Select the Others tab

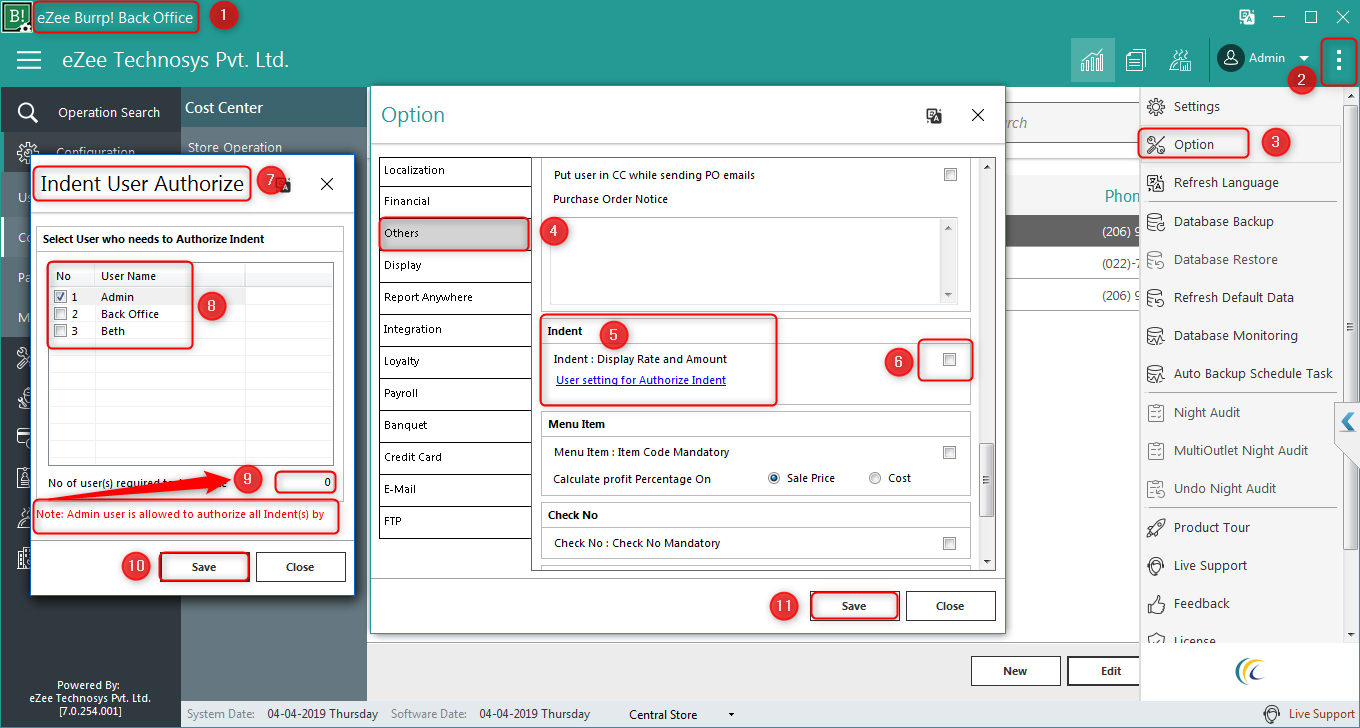[x=455, y=233]
